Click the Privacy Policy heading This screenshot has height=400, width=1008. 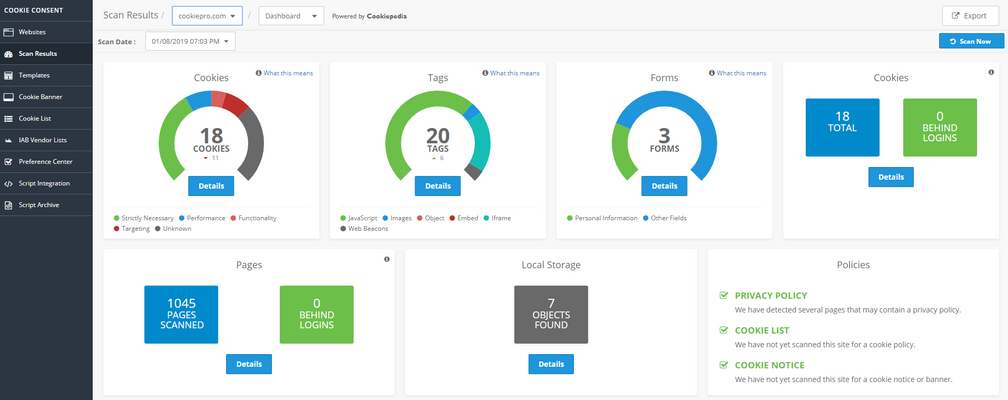771,296
